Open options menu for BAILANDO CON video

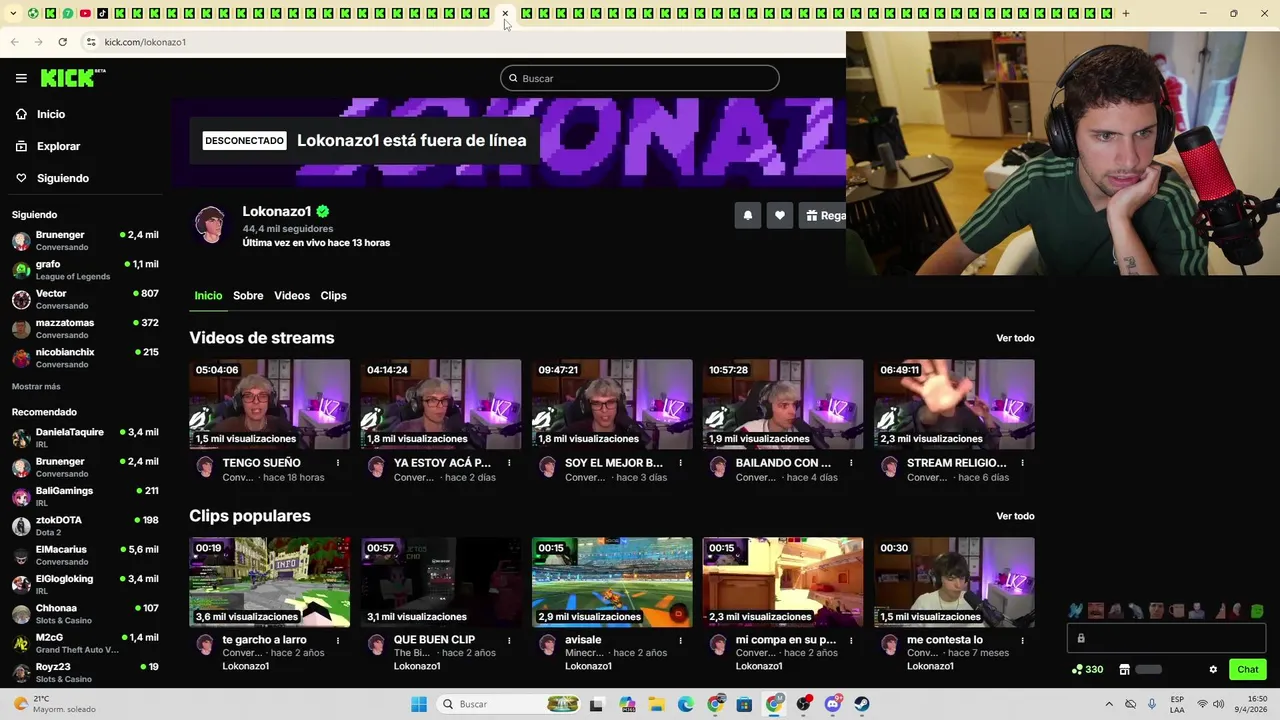(x=851, y=463)
